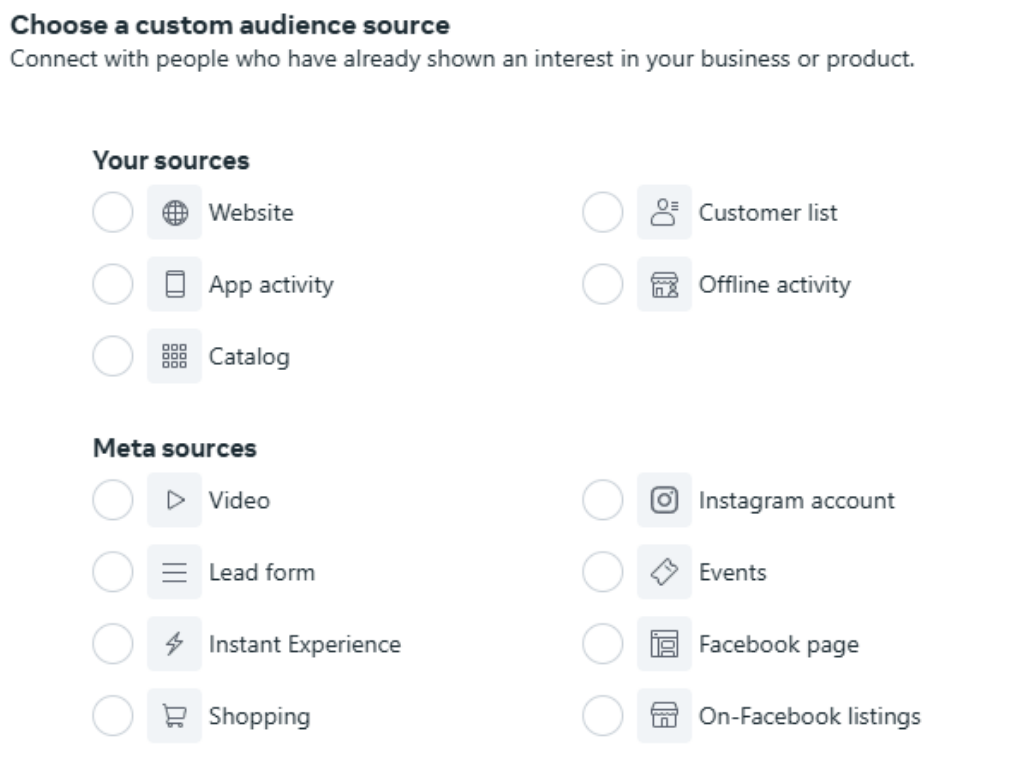Viewport: 1035px width, 762px height.
Task: Select the Catalog radio button
Action: (112, 357)
